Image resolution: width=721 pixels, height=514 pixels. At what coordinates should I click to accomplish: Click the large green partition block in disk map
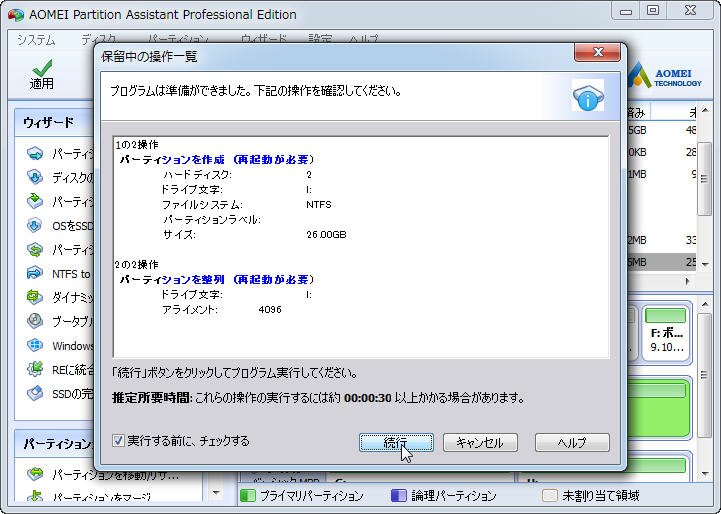tap(658, 407)
